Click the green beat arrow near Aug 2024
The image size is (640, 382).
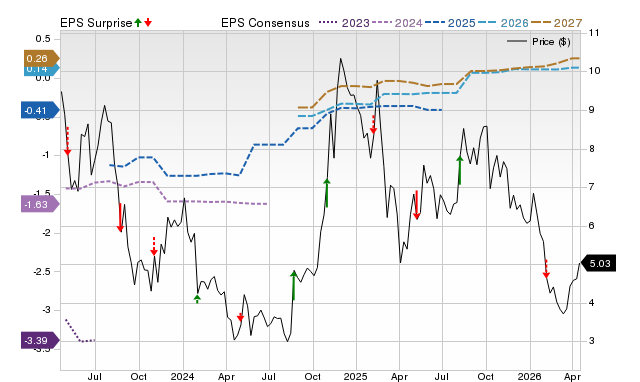293,285
